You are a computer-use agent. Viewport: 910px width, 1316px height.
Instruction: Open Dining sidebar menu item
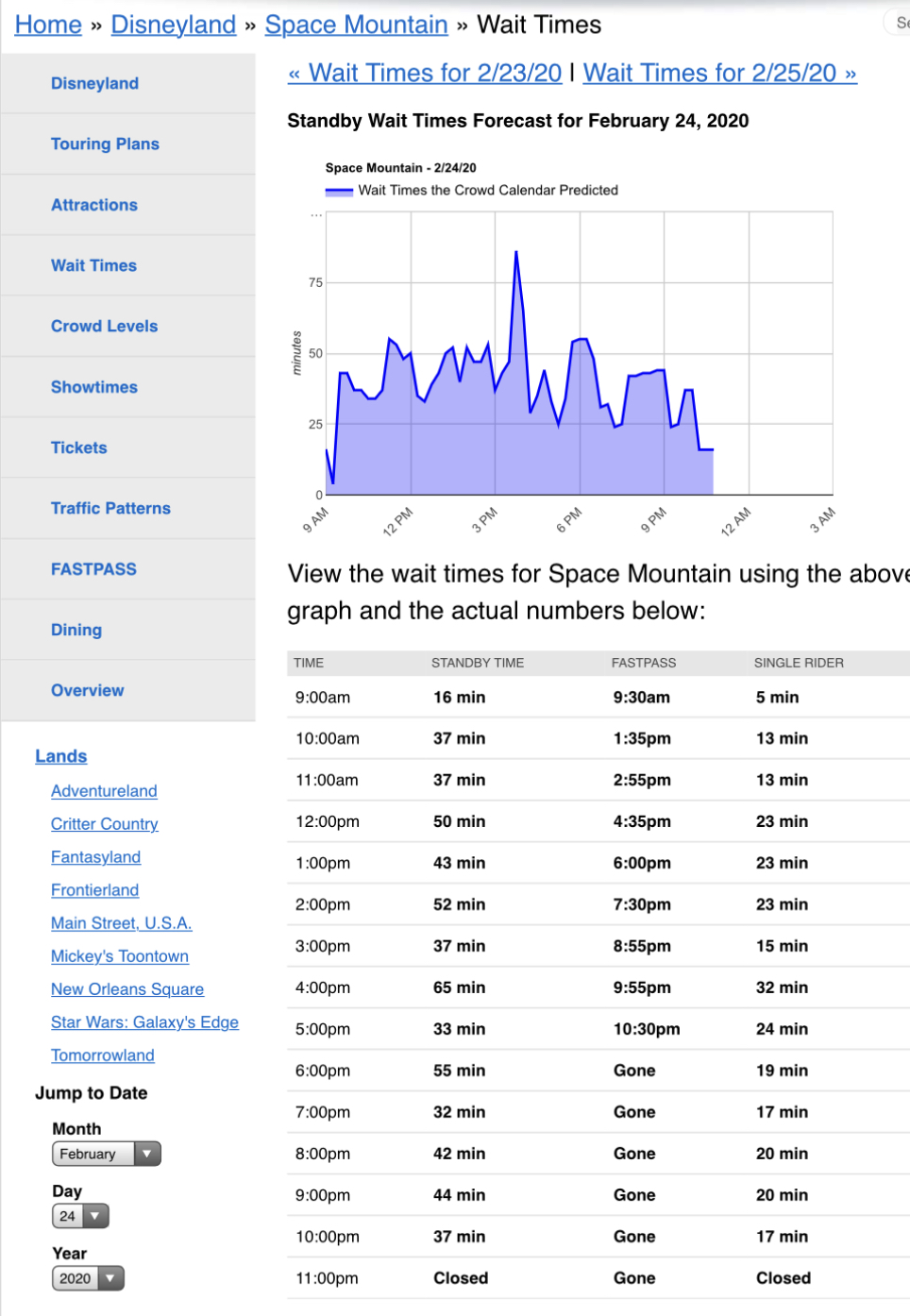(76, 630)
